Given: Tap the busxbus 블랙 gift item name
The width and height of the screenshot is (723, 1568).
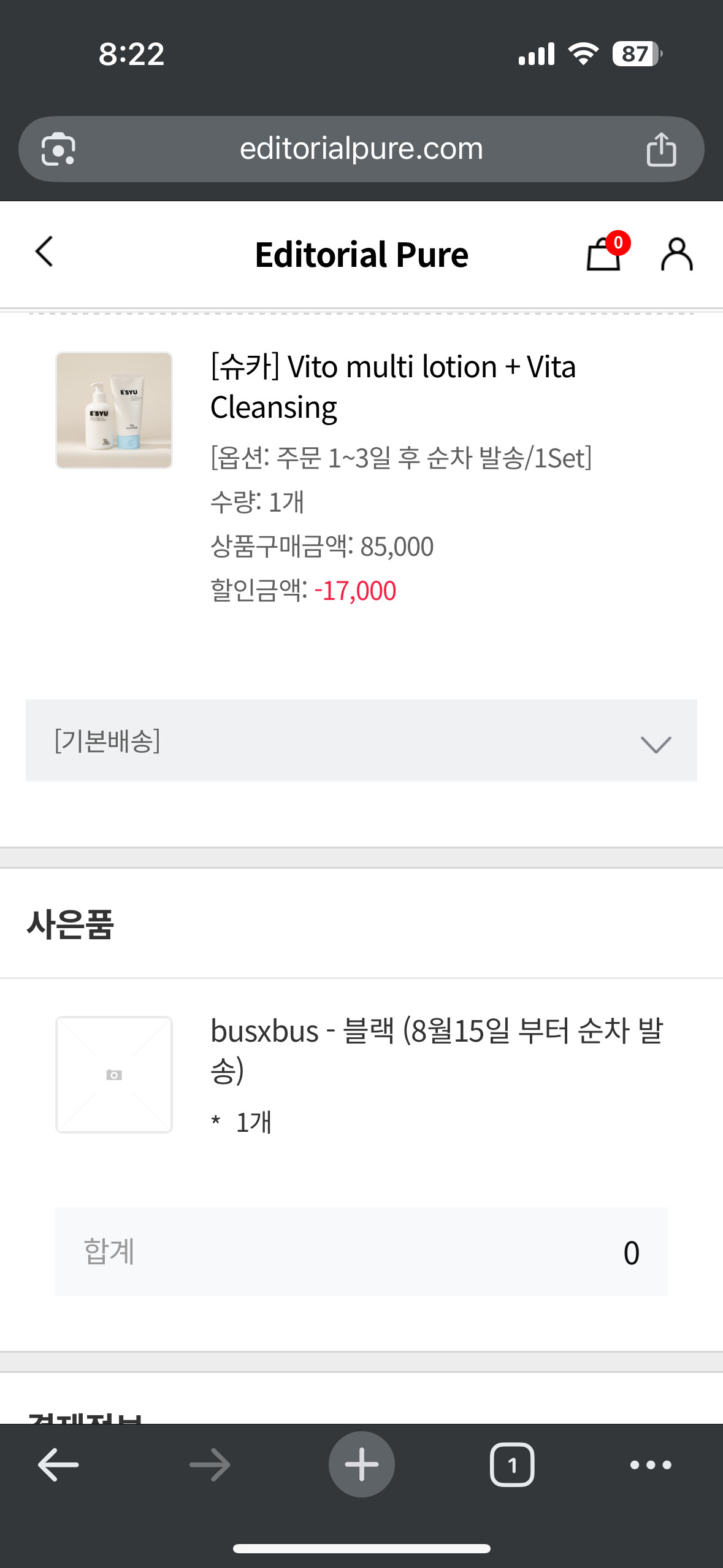Looking at the screenshot, I should pyautogui.click(x=436, y=1050).
